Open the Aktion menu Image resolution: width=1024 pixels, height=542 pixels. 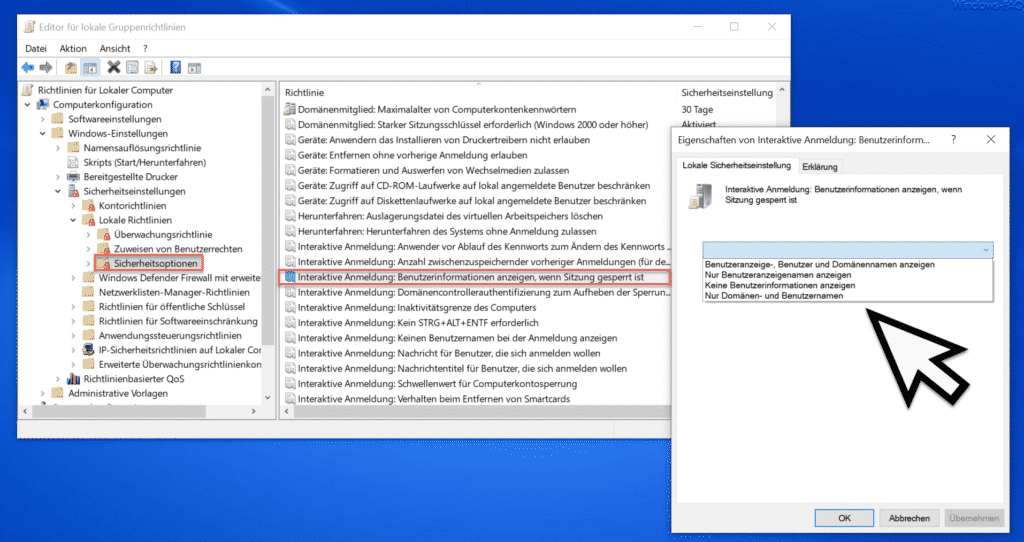point(73,48)
